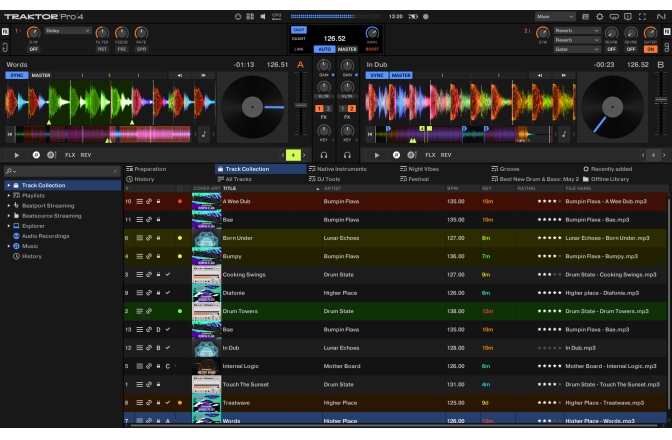This screenshot has height=440, width=672.
Task: Click the SPR button in FX unit 1
Action: coord(141,49)
